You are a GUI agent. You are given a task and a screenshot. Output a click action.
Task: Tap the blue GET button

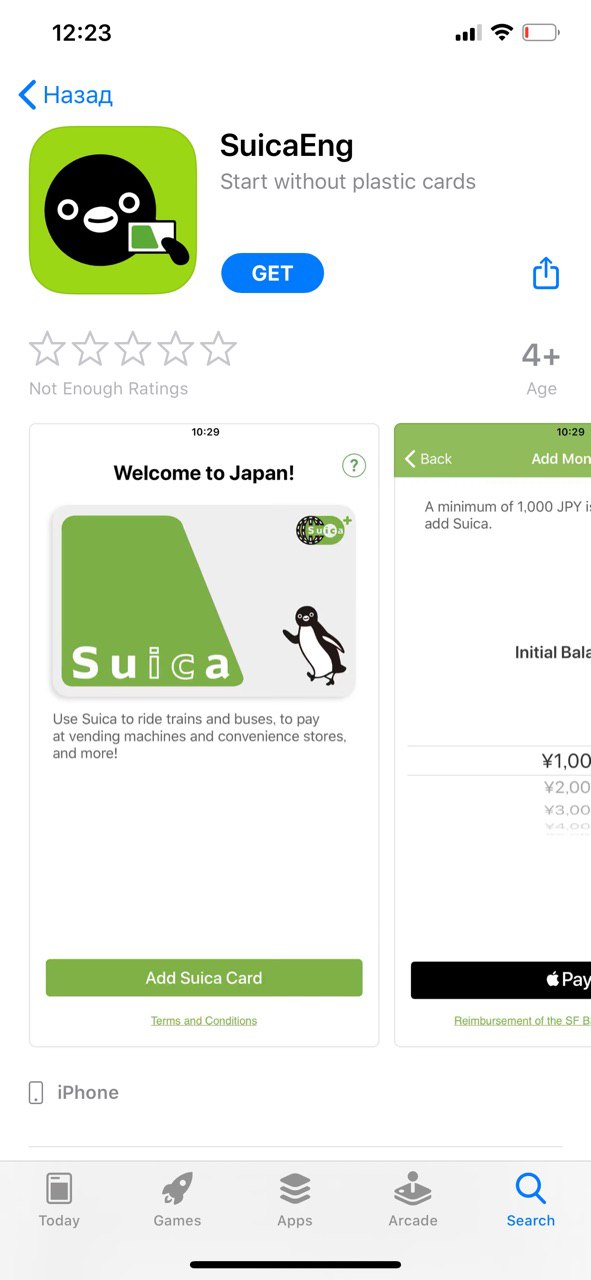point(273,273)
